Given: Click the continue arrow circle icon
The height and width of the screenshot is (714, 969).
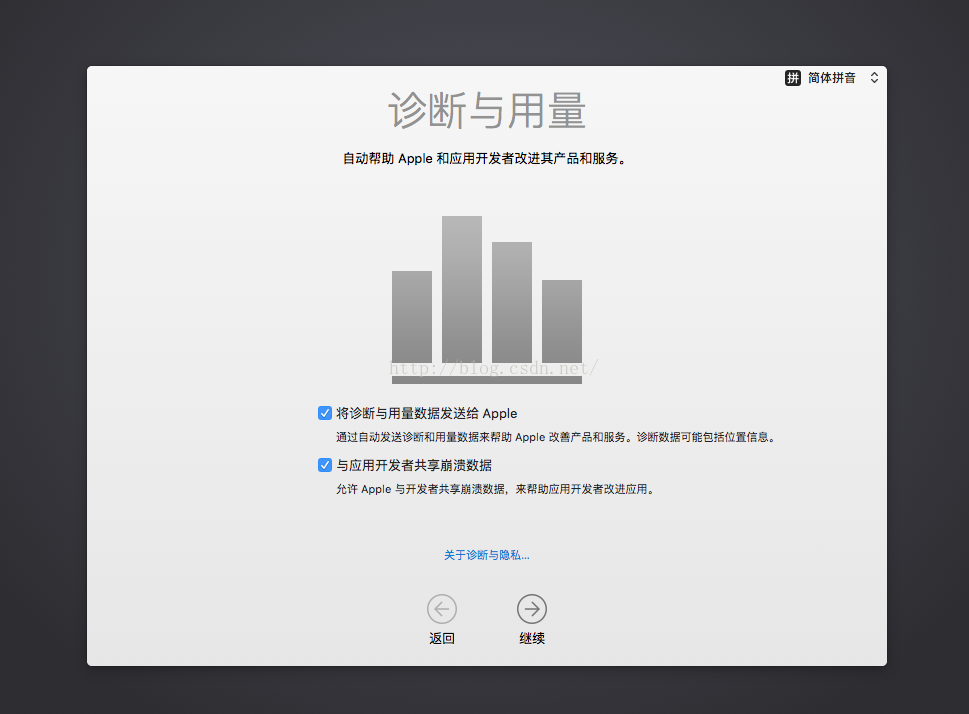Looking at the screenshot, I should [531, 609].
